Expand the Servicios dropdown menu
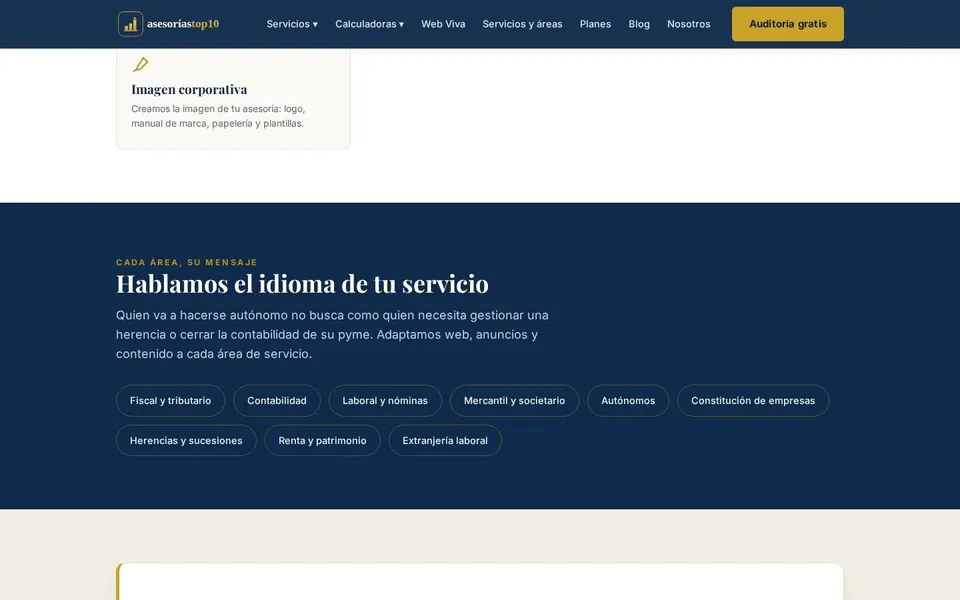The height and width of the screenshot is (600, 960). pos(292,24)
